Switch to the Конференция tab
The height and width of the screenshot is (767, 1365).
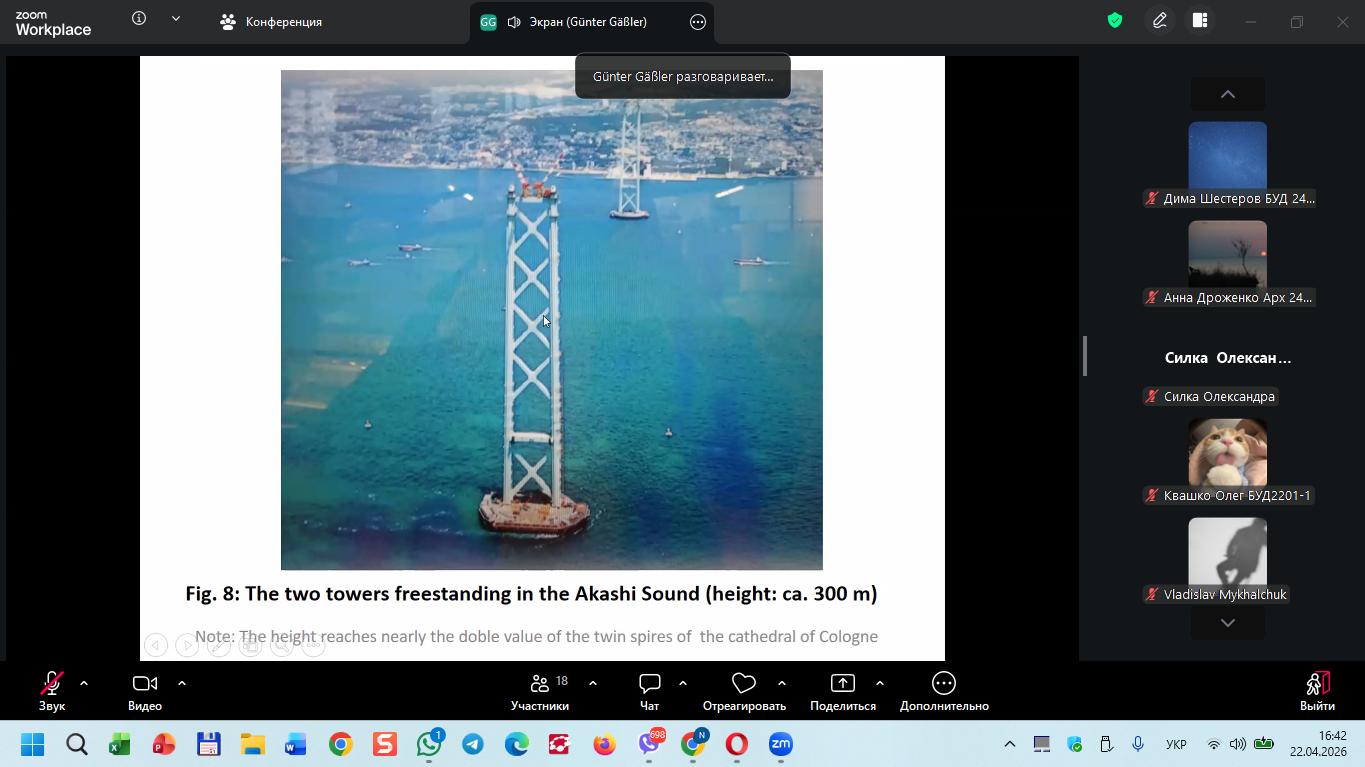tap(271, 22)
